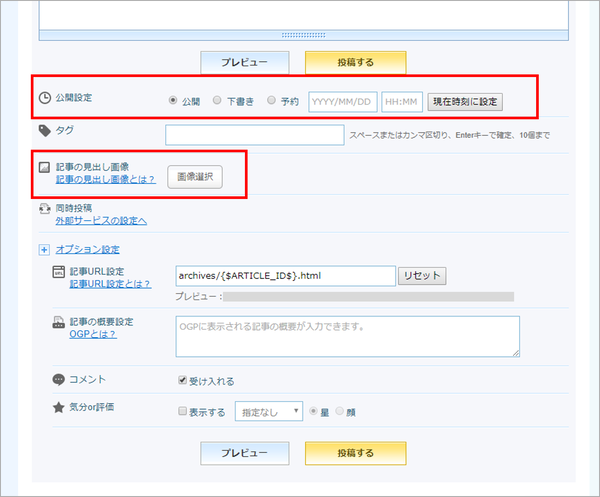Uncheck the 受け入れる comment checkbox

point(183,380)
